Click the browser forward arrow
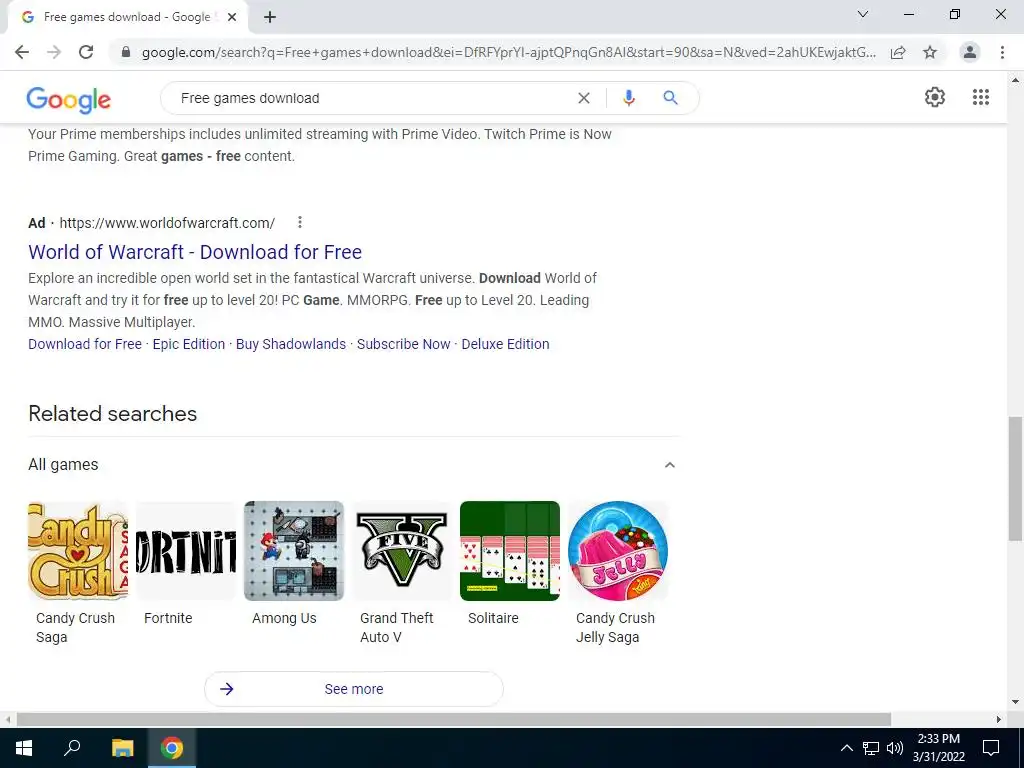Image resolution: width=1024 pixels, height=768 pixels. coord(54,52)
